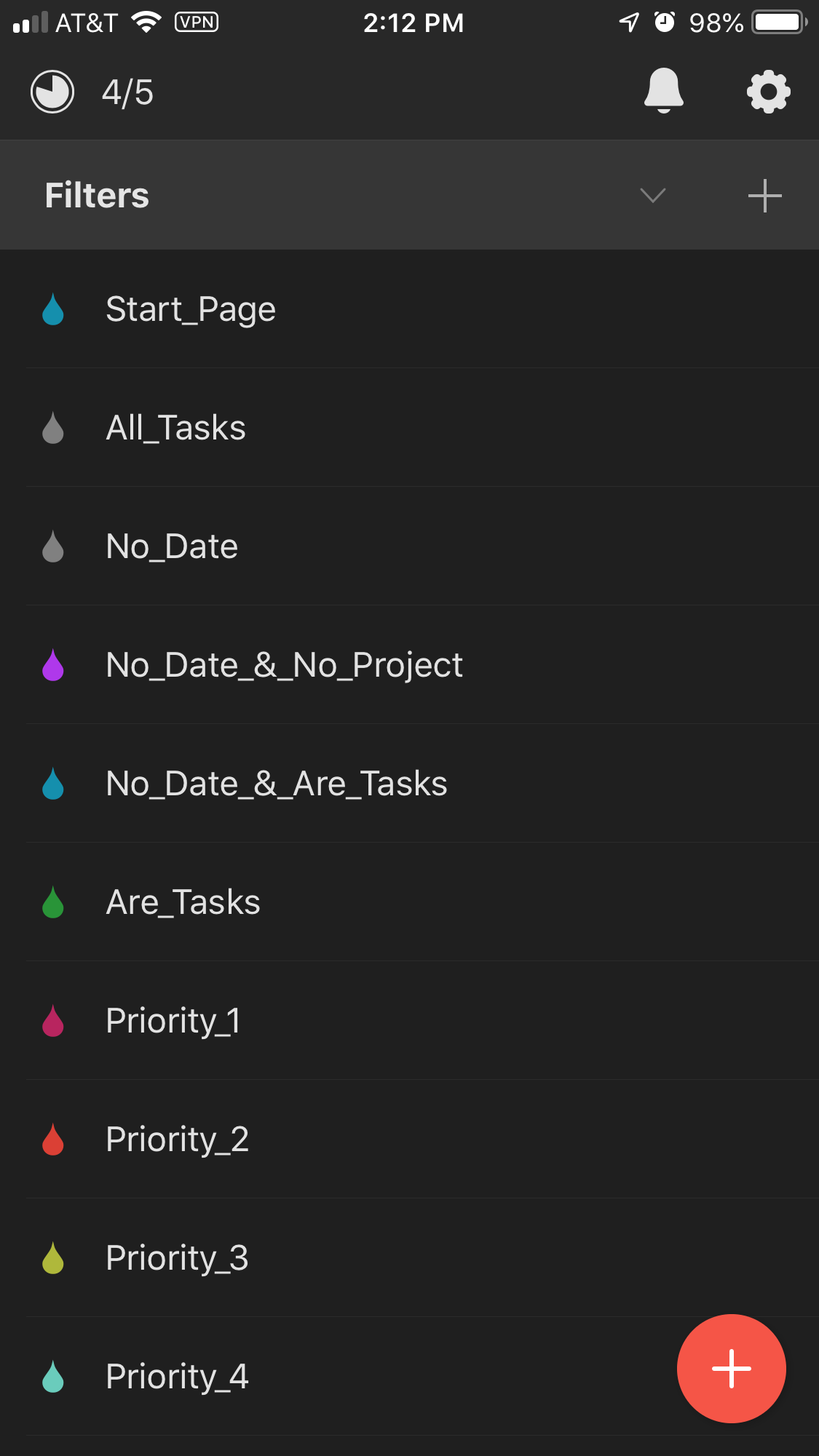Tap the red quick add task button
The image size is (819, 1456).
coord(731,1368)
